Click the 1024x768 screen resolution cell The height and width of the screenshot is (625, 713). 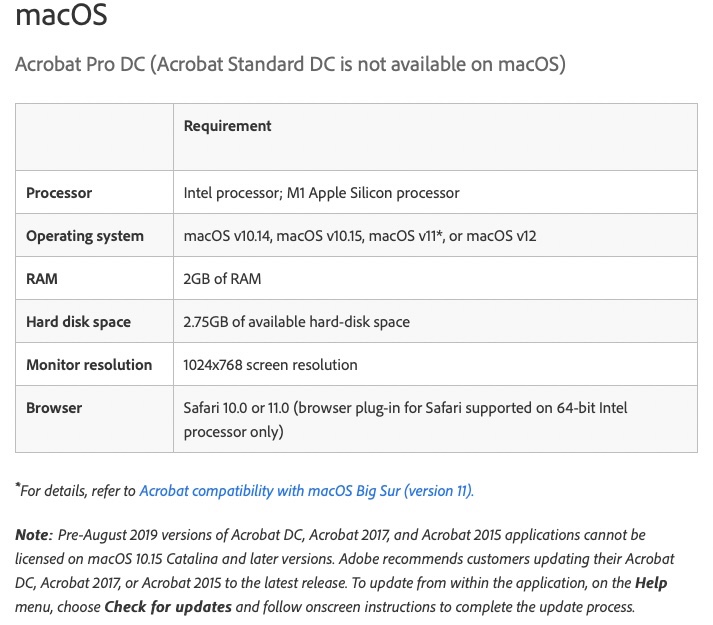(x=270, y=365)
